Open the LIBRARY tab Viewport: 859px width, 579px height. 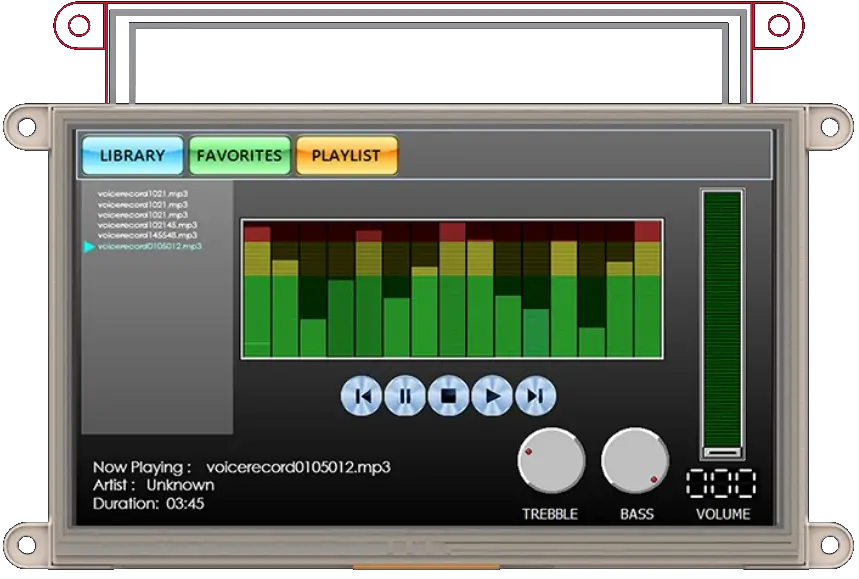click(x=133, y=156)
